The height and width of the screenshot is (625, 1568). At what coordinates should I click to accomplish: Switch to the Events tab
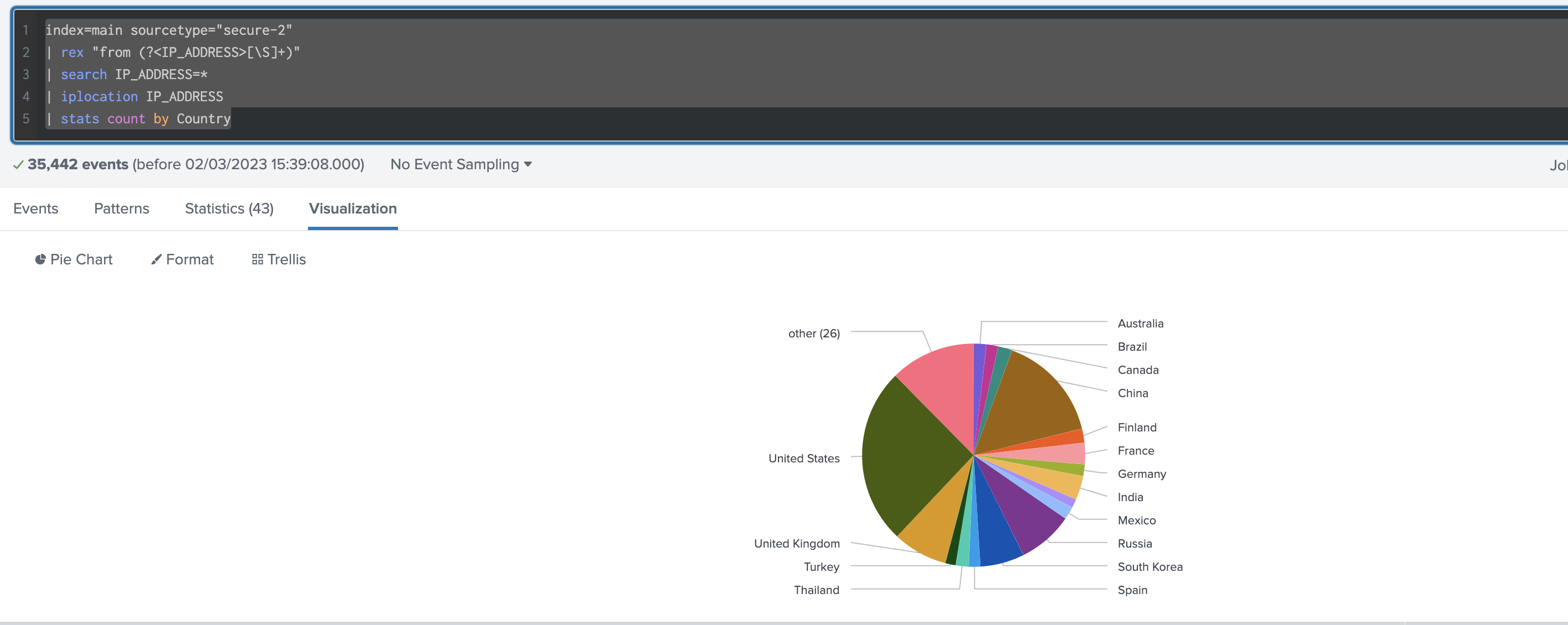(36, 209)
